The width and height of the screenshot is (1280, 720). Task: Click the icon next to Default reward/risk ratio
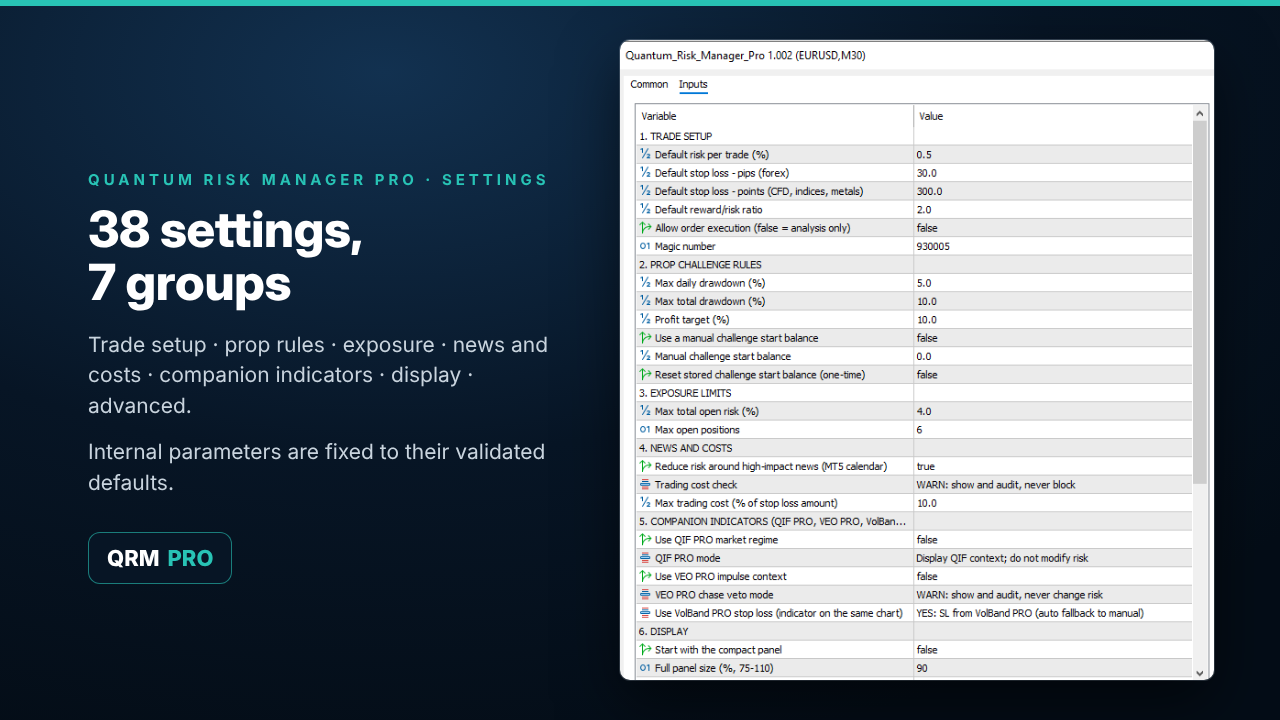pos(645,209)
